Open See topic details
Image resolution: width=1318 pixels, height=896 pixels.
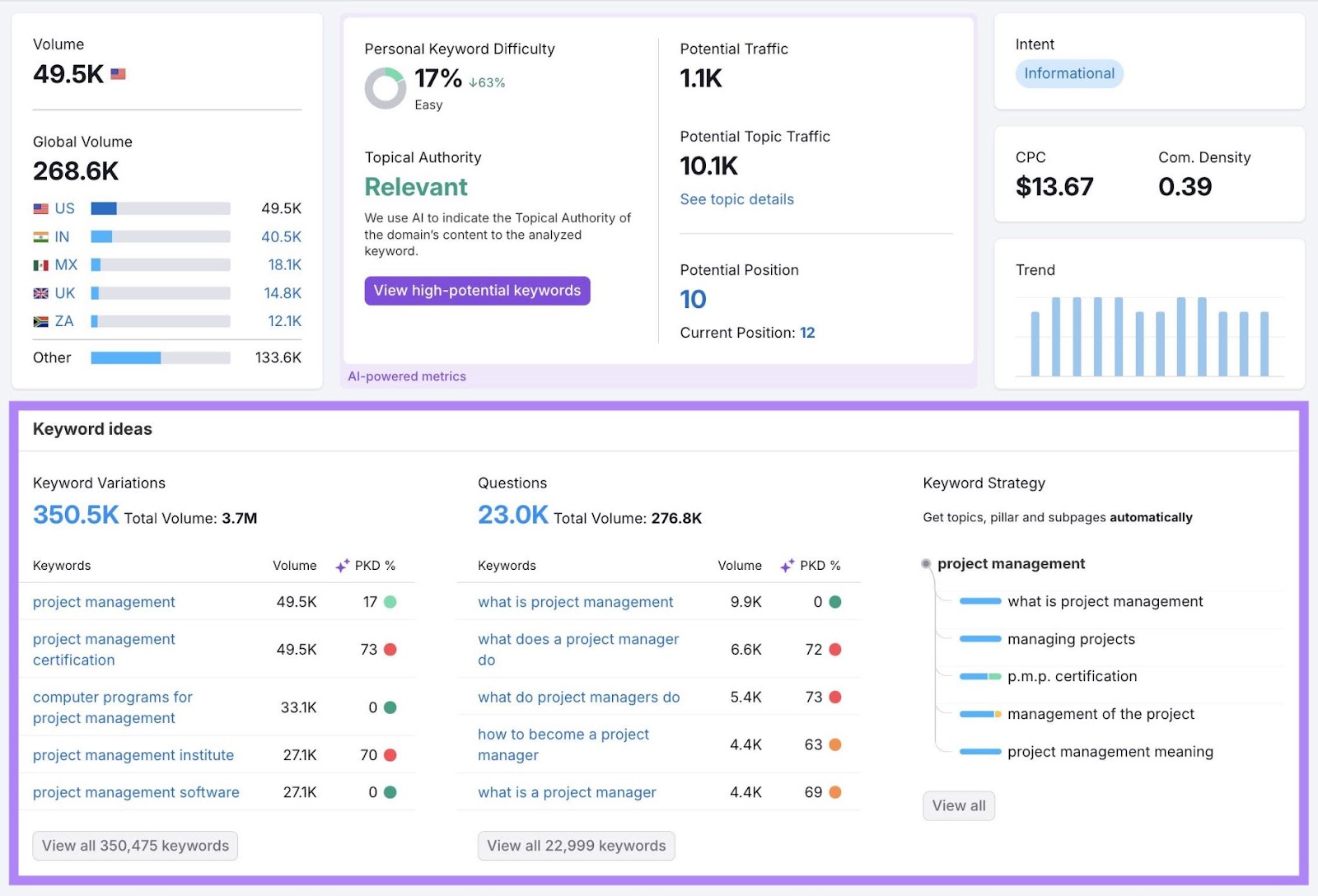click(x=736, y=199)
